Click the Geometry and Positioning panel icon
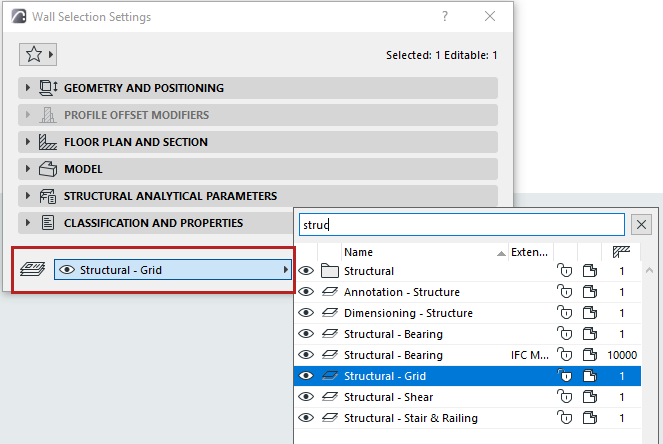Viewport: 663px width, 444px height. pos(48,88)
